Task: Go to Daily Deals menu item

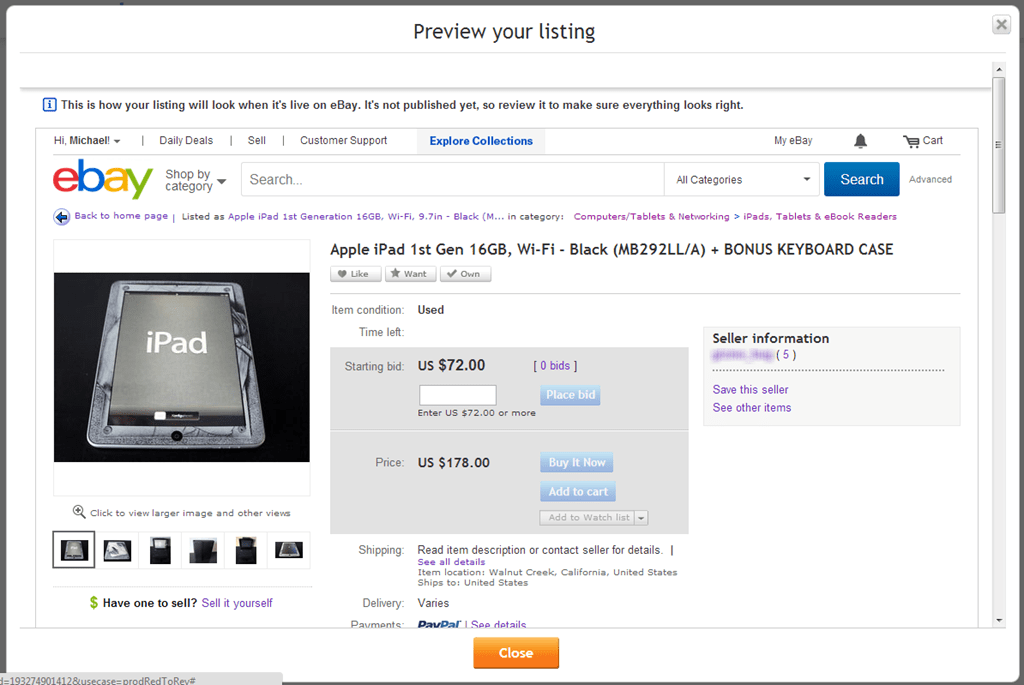Action: tap(186, 141)
